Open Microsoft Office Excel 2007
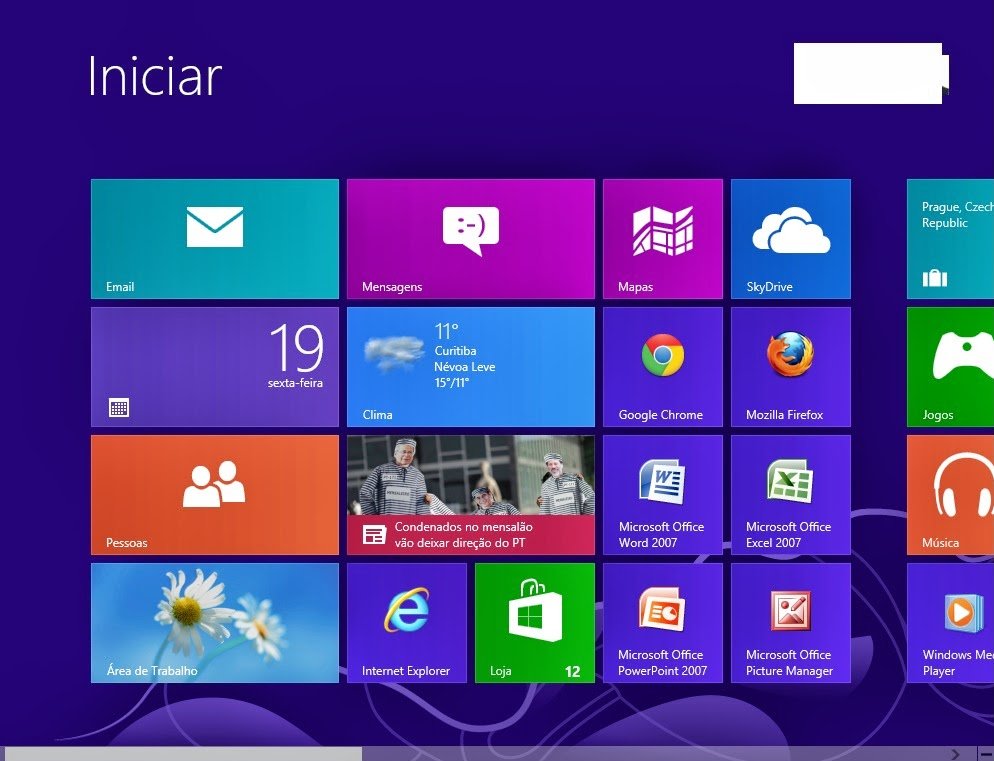The height and width of the screenshot is (761, 994). click(x=790, y=494)
